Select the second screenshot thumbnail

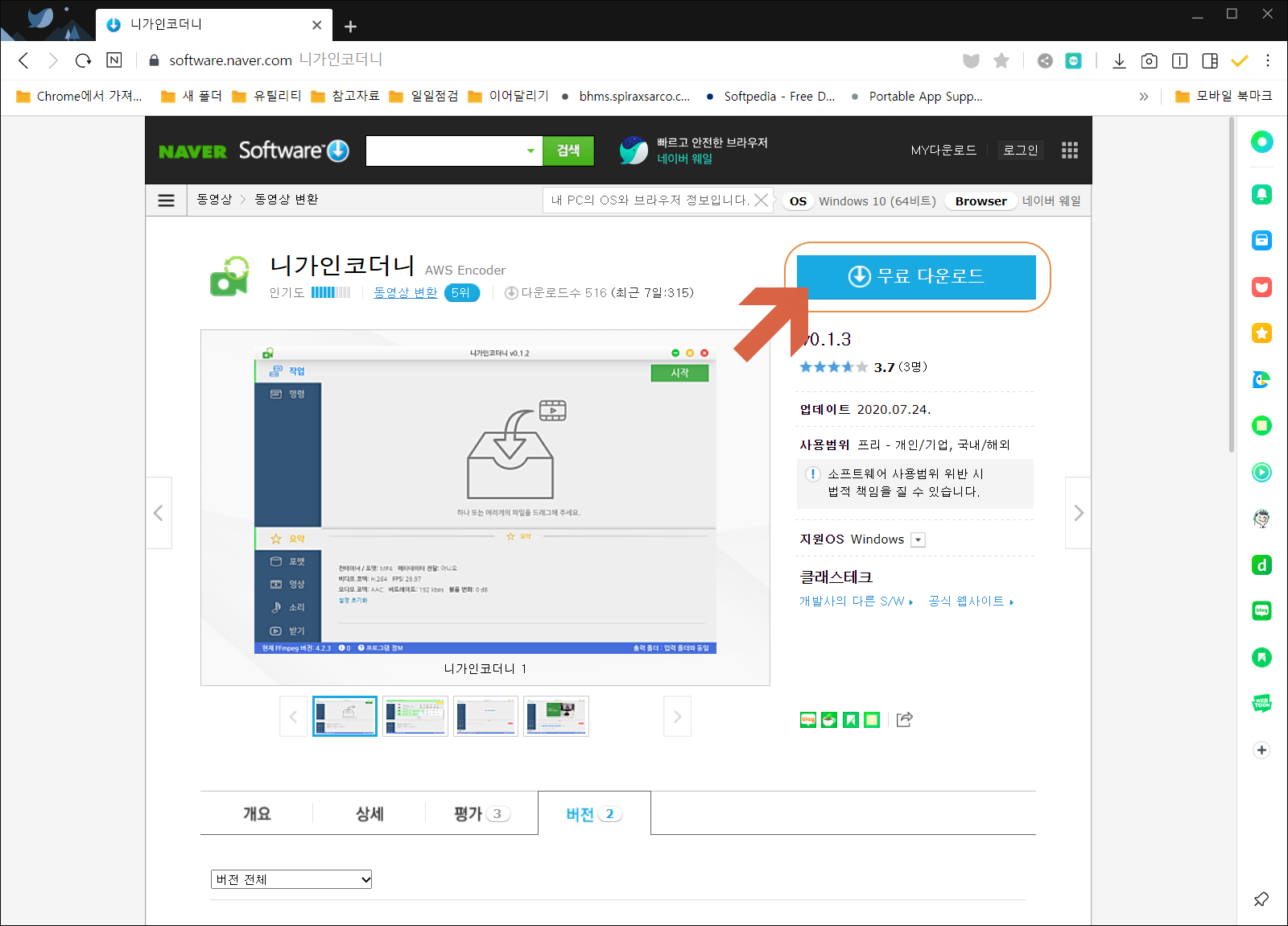click(x=415, y=717)
